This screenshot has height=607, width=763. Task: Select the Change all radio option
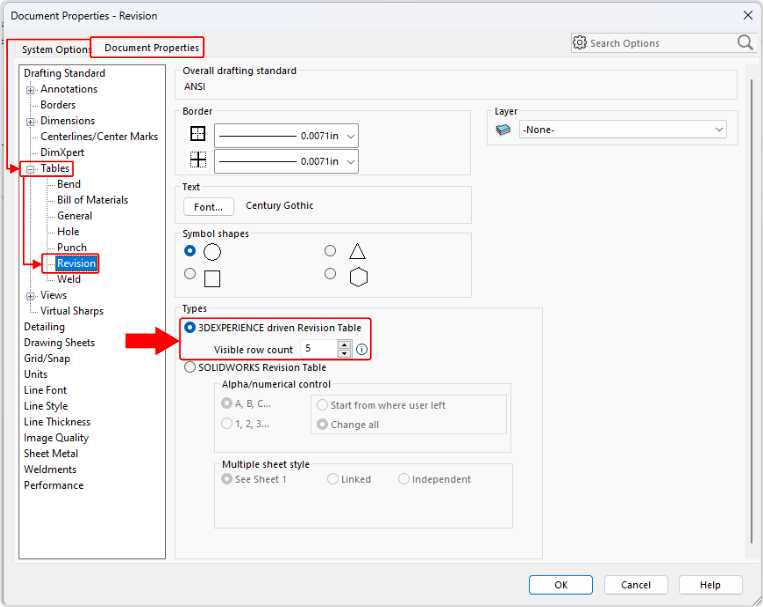(x=322, y=424)
